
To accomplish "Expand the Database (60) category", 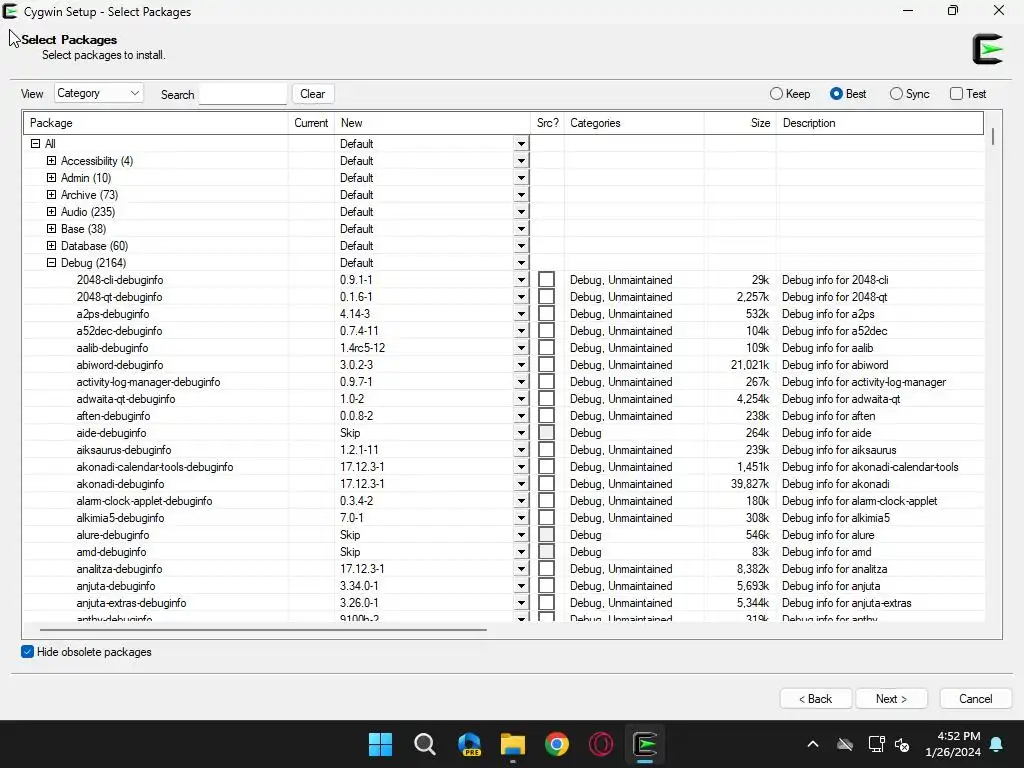I will click(x=52, y=246).
